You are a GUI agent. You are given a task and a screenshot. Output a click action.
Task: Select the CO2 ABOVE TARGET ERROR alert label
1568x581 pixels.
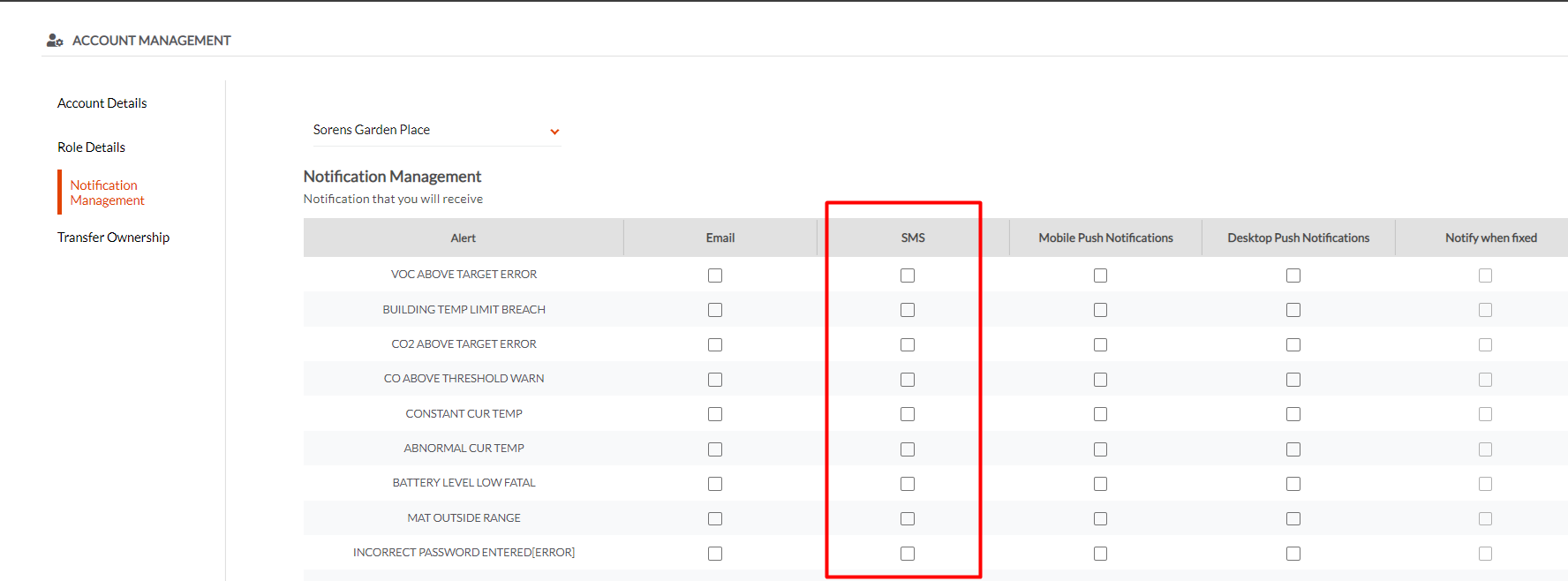coord(464,344)
